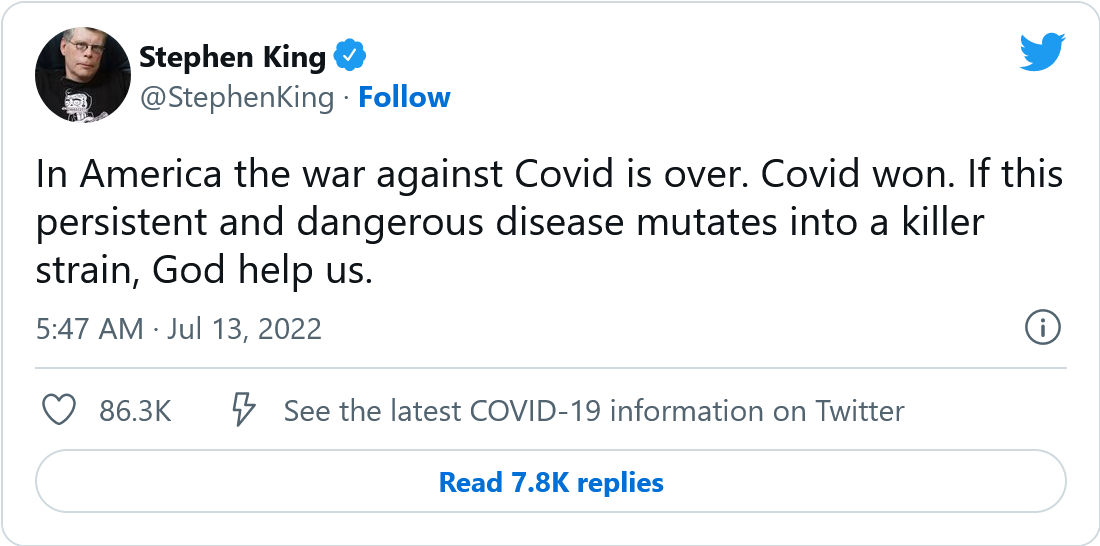
Task: Click the word "replies" in the bottom button
Action: (620, 483)
